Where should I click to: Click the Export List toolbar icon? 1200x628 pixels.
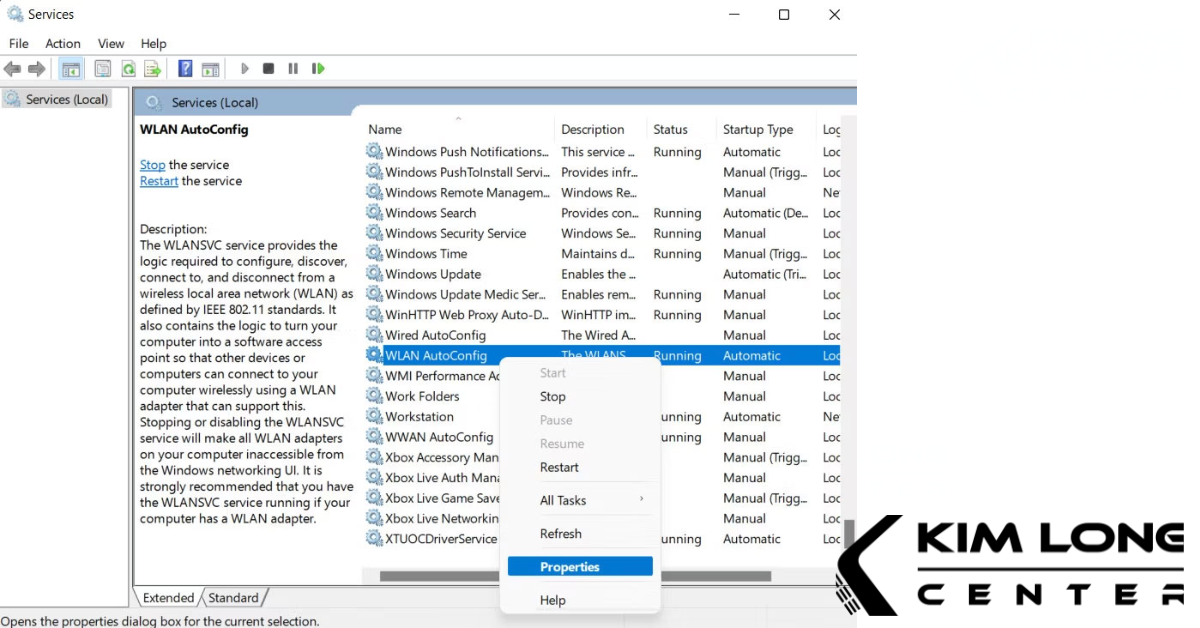pyautogui.click(x=152, y=69)
